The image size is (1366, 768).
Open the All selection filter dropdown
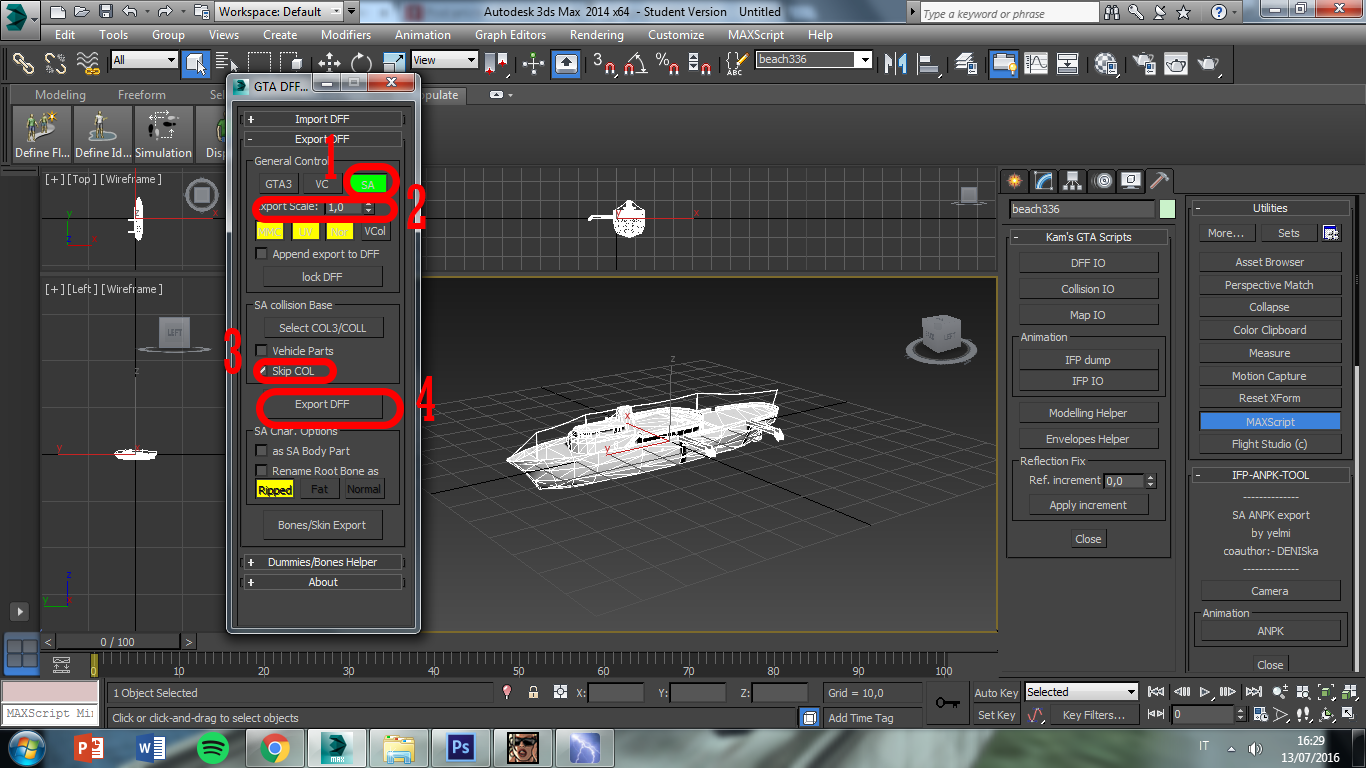coord(144,60)
